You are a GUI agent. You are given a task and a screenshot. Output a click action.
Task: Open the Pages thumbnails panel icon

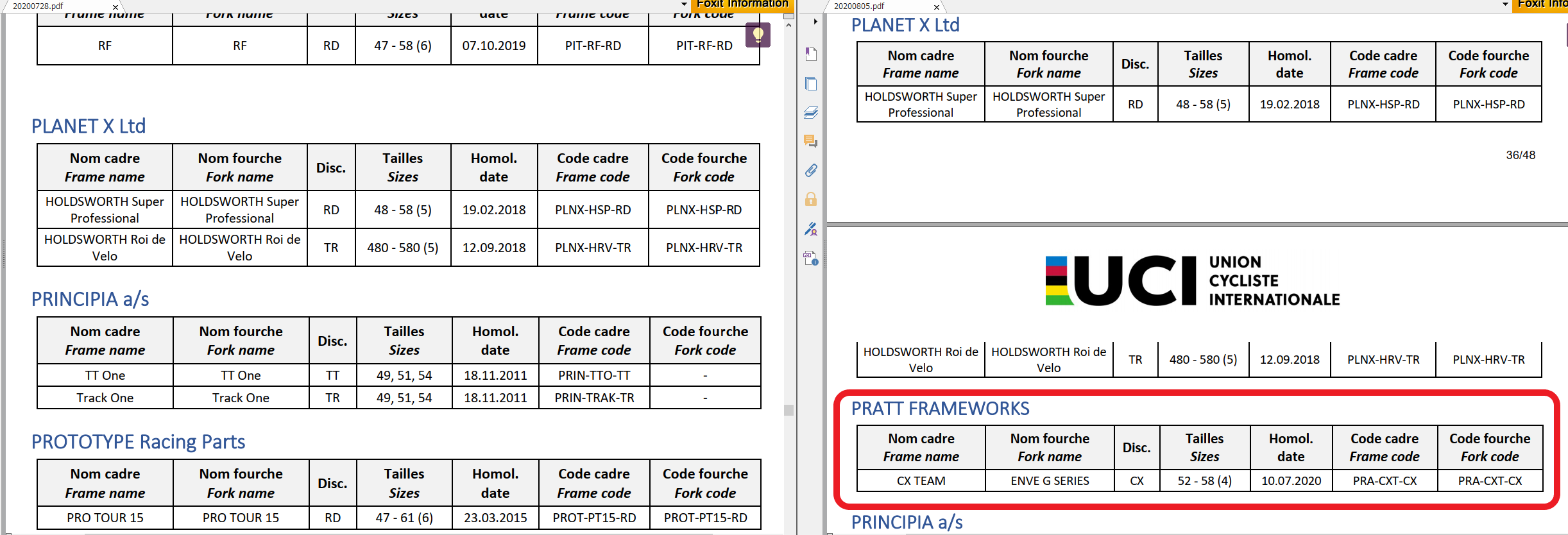click(811, 83)
